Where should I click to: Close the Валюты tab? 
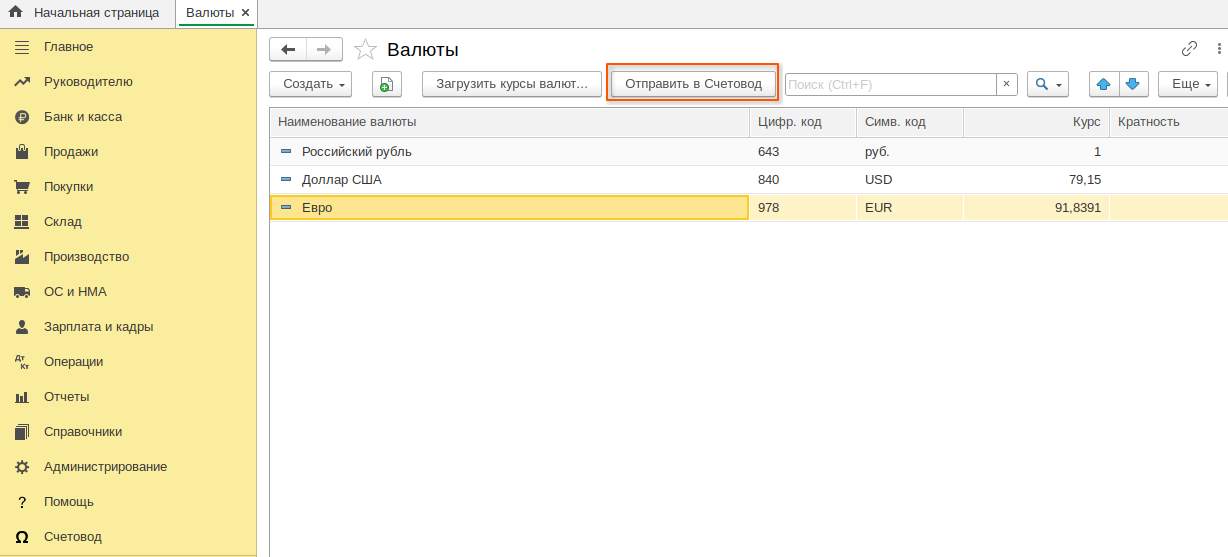tap(245, 13)
